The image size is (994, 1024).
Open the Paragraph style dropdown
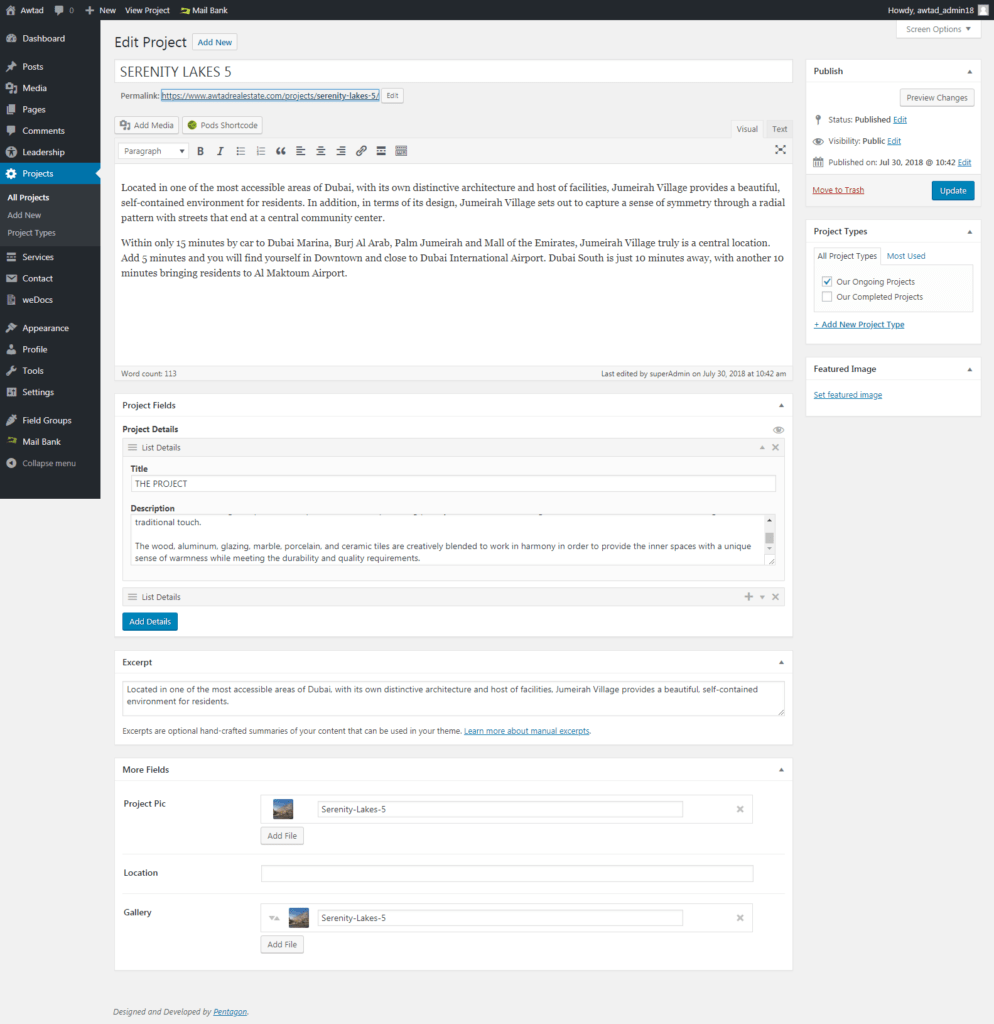coord(152,150)
